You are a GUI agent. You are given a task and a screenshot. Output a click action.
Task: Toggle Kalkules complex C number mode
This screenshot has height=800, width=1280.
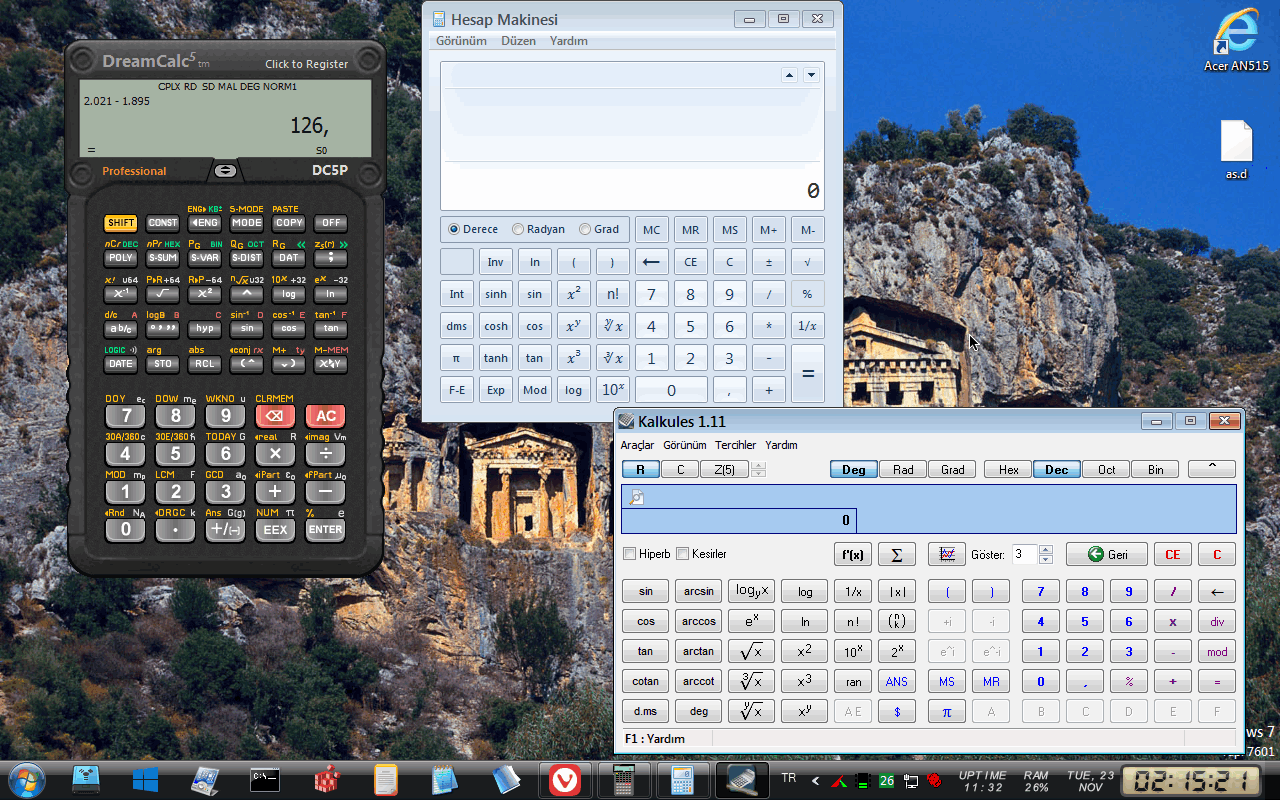pyautogui.click(x=680, y=469)
